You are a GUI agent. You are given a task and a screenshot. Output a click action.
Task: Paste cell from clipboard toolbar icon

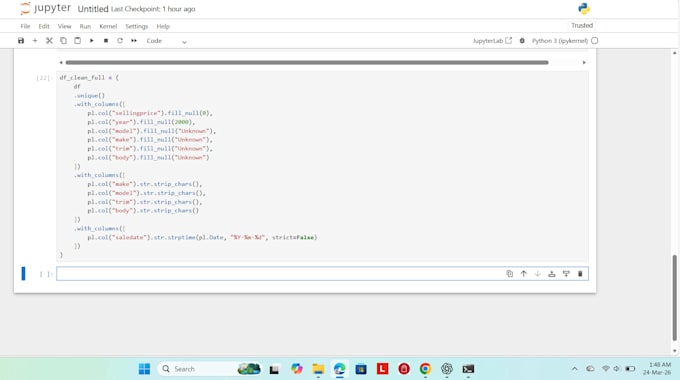tap(78, 41)
